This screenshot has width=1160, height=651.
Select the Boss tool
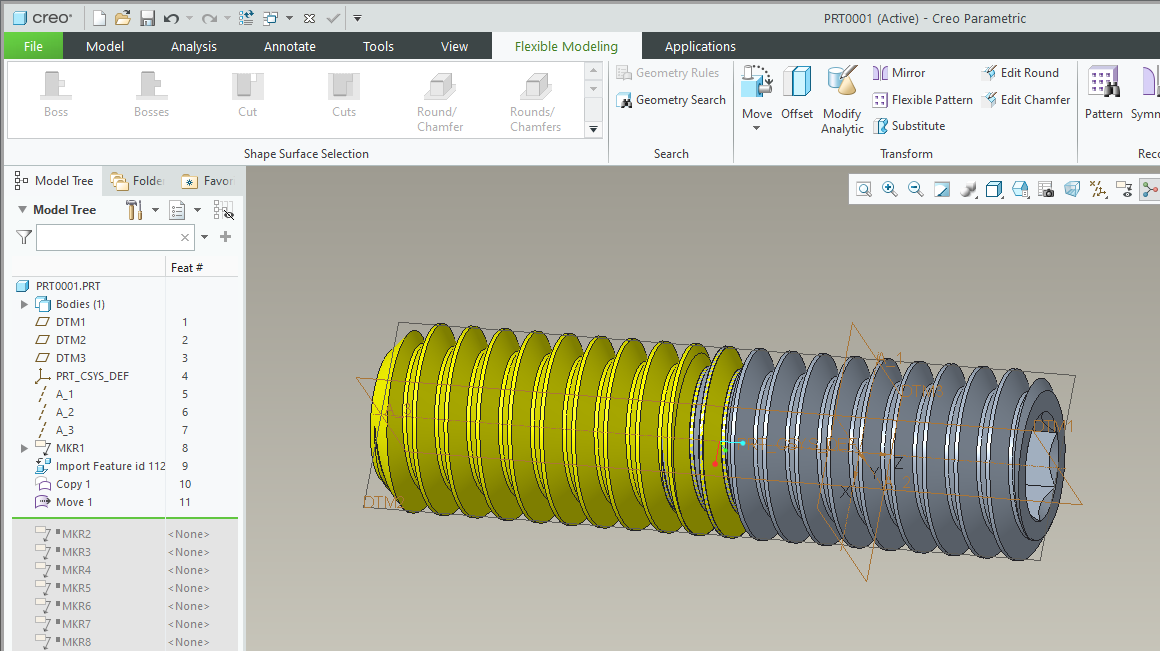tap(55, 95)
